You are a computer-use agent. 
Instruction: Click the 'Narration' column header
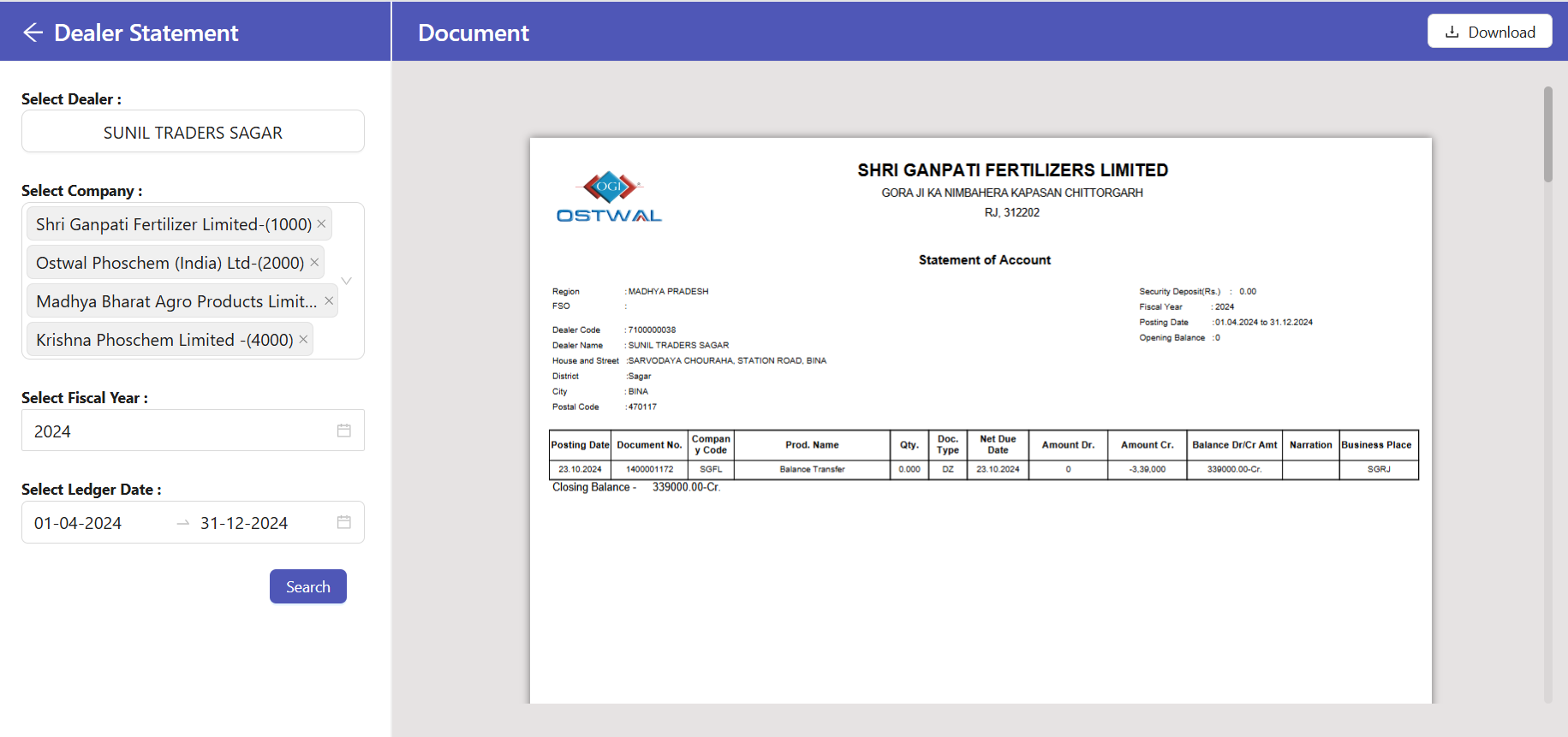pos(1311,445)
